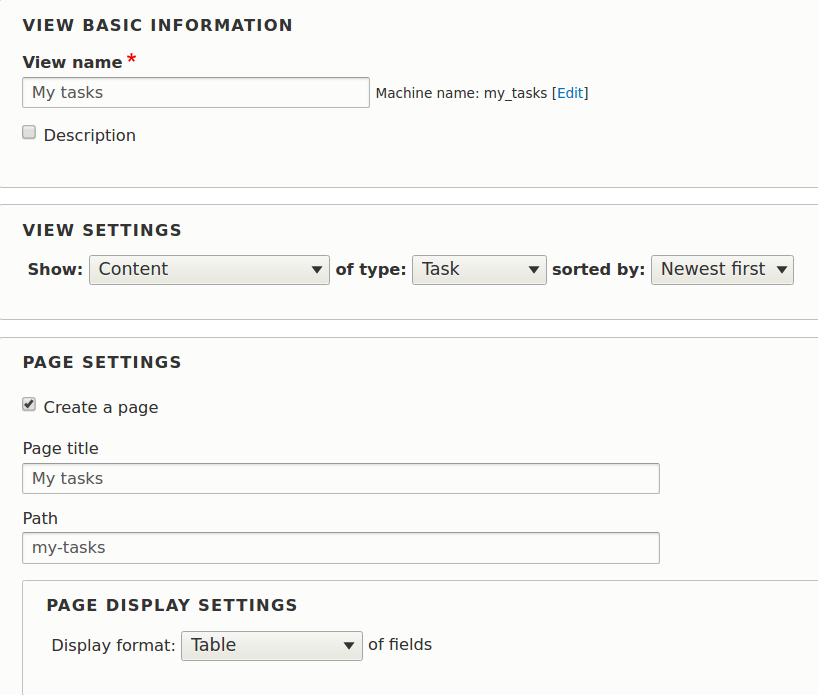Expand the 'of type' dropdown showing Task

pyautogui.click(x=479, y=270)
